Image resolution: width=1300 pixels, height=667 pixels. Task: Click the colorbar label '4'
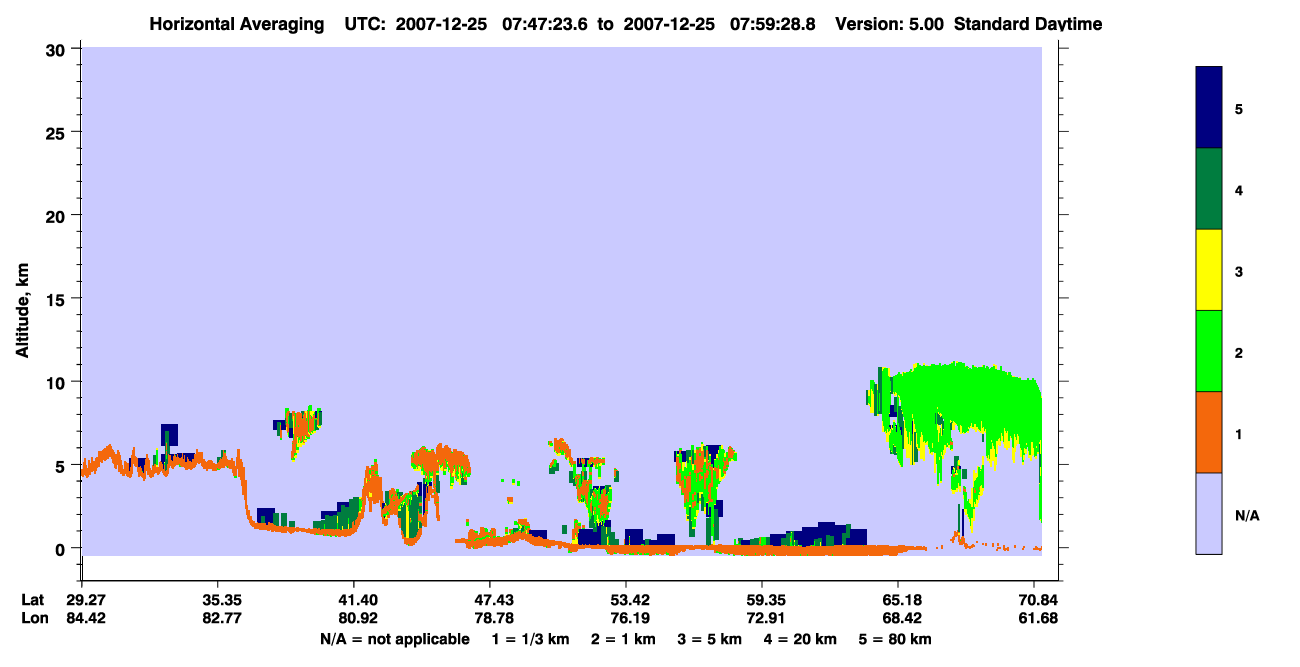point(1240,189)
